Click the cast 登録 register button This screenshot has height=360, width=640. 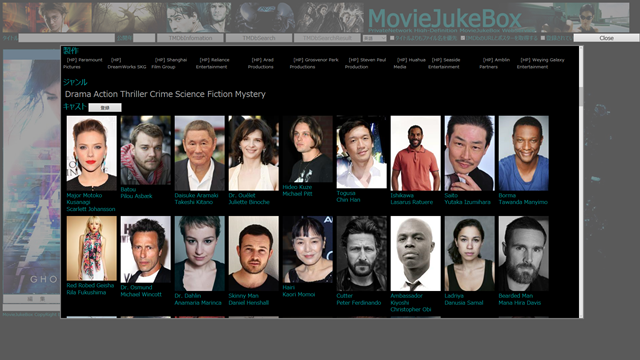point(105,108)
